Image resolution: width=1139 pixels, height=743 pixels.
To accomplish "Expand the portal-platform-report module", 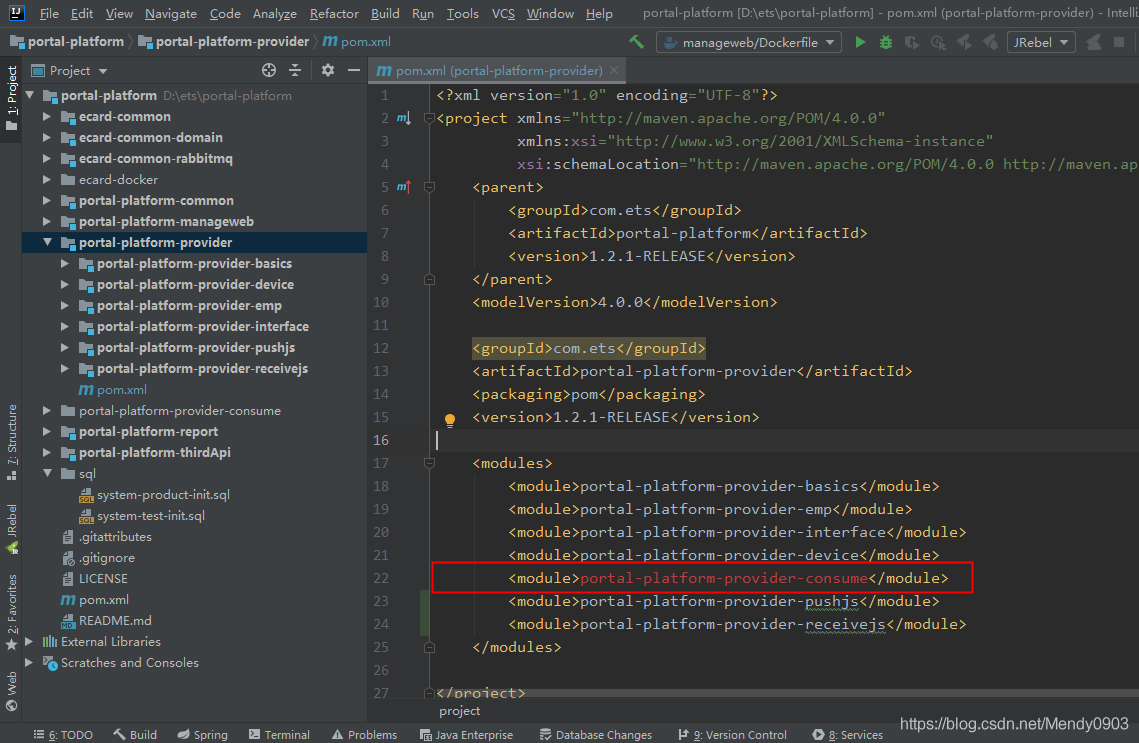I will pyautogui.click(x=47, y=432).
